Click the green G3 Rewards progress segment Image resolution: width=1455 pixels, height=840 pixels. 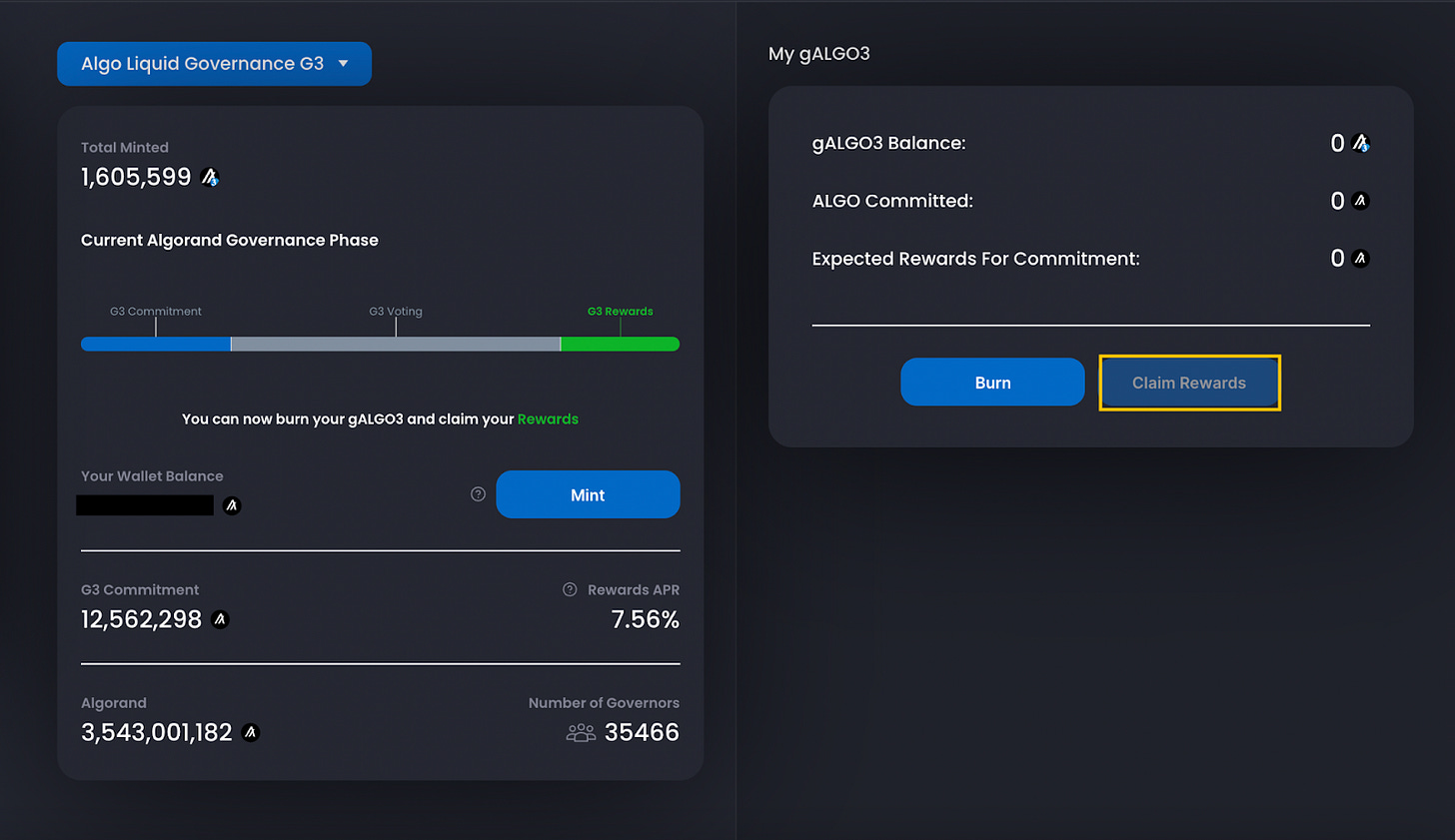tap(621, 344)
